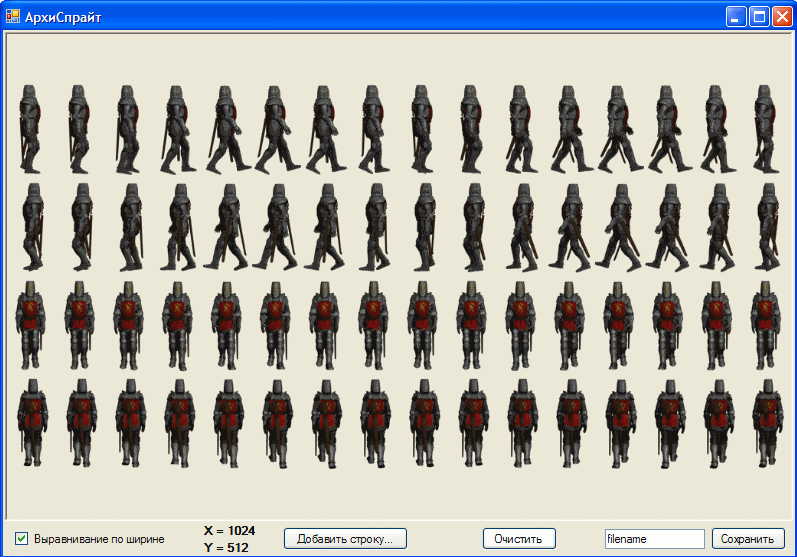
Task: Click the АрхиСпрайт app icon in title bar
Action: point(13,17)
